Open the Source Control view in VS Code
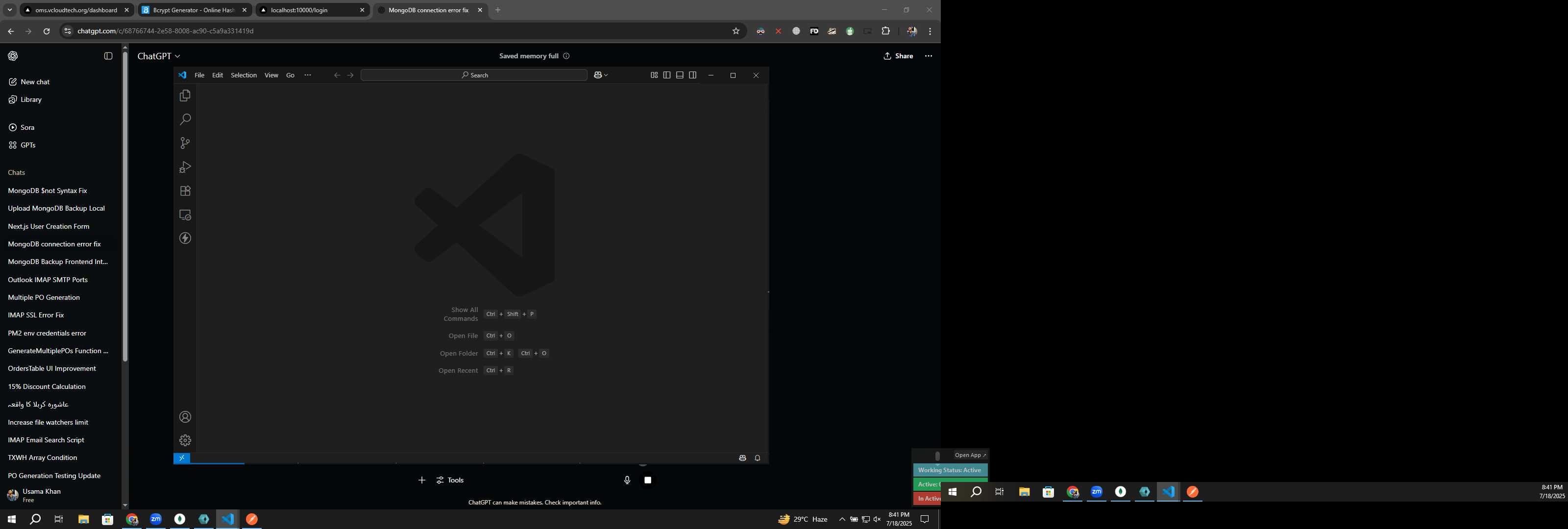This screenshot has height=529, width=1568. point(185,143)
